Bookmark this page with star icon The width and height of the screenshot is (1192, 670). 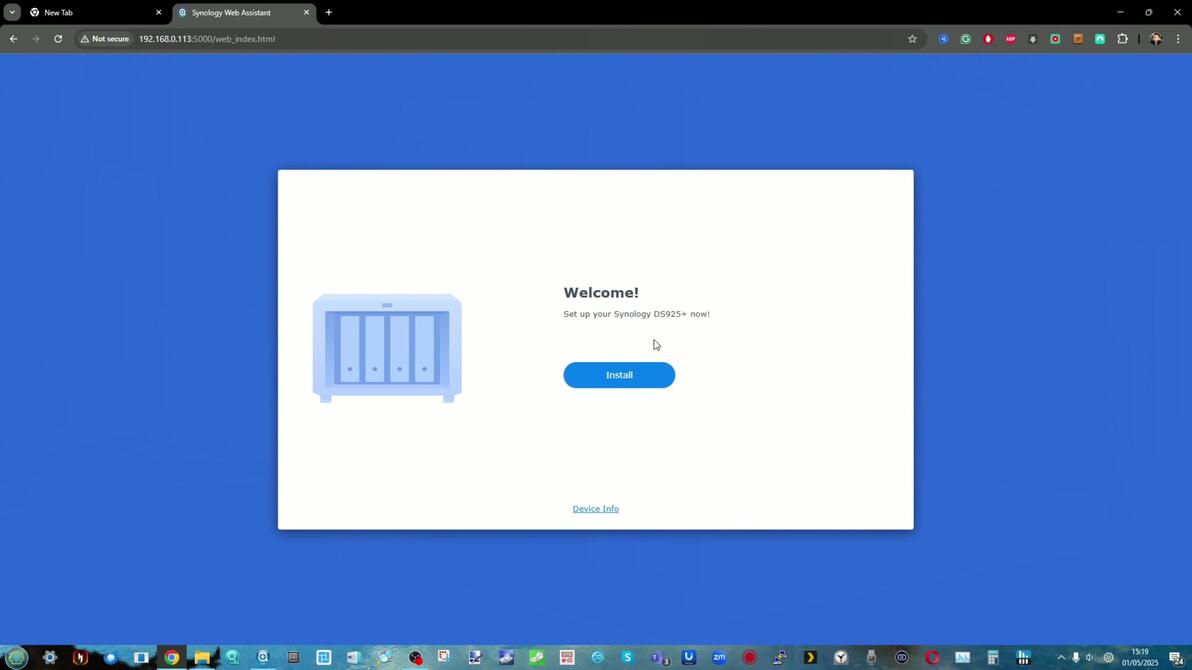[912, 39]
